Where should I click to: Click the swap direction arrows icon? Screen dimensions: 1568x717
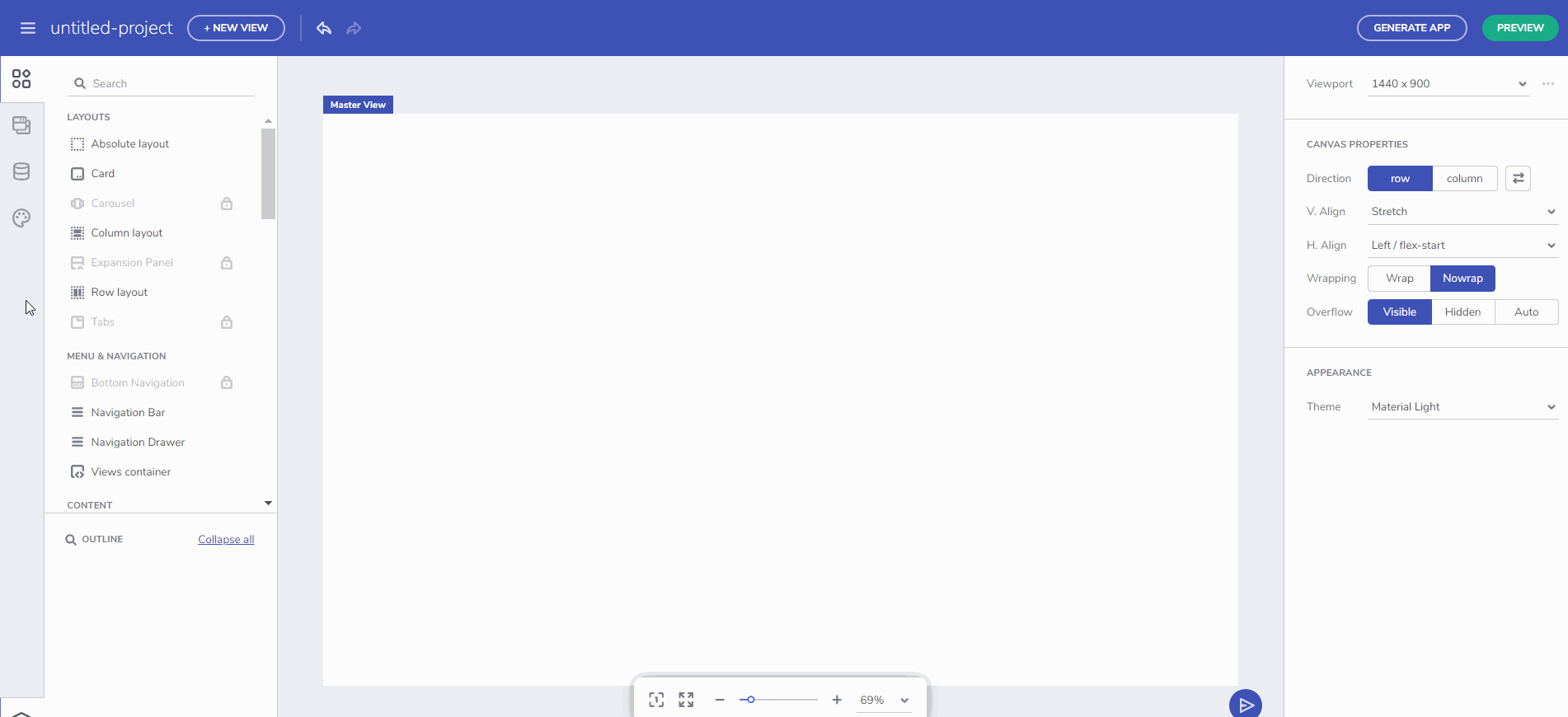1518,178
